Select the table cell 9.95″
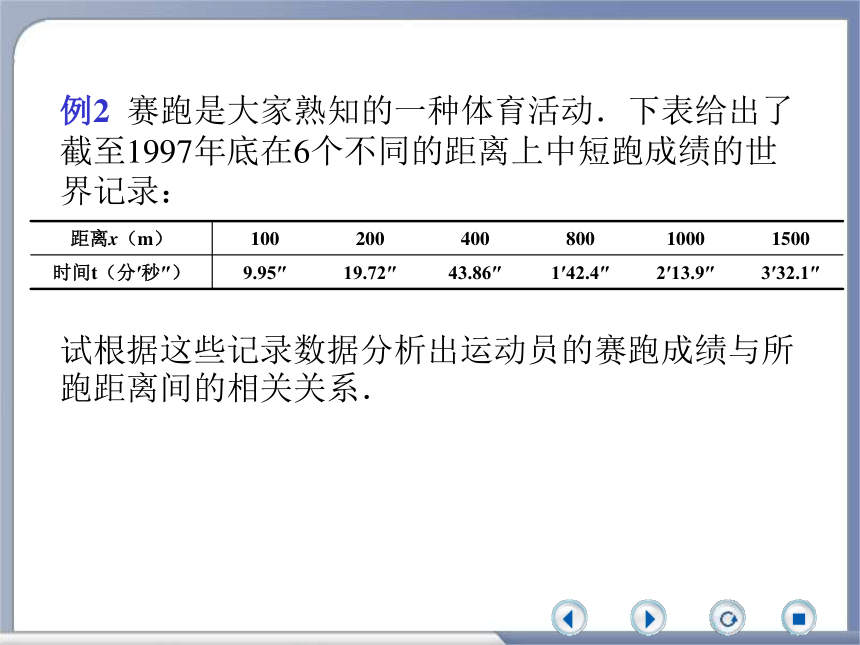 click(x=265, y=273)
